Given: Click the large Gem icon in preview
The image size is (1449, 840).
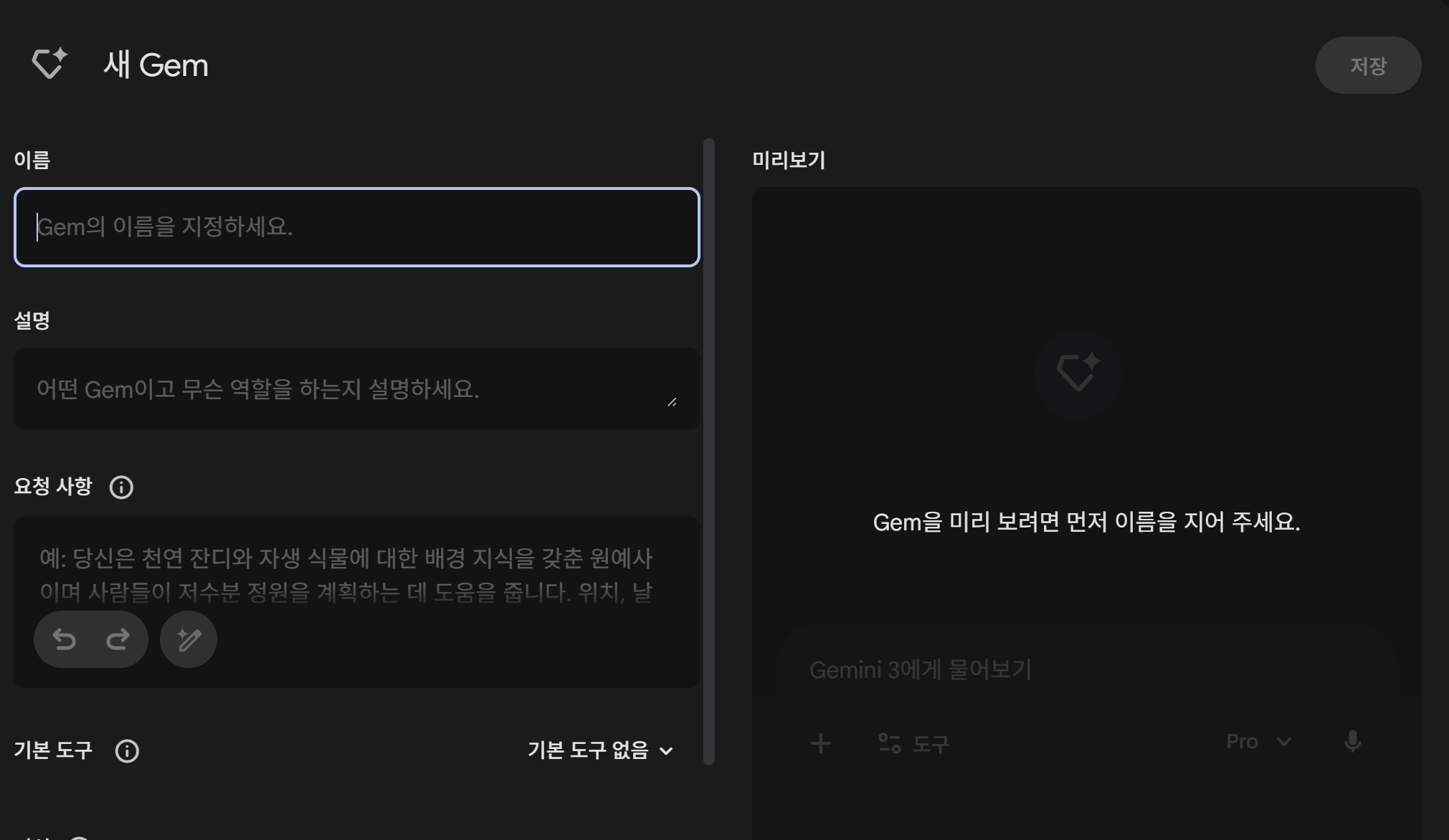Looking at the screenshot, I should tap(1078, 373).
